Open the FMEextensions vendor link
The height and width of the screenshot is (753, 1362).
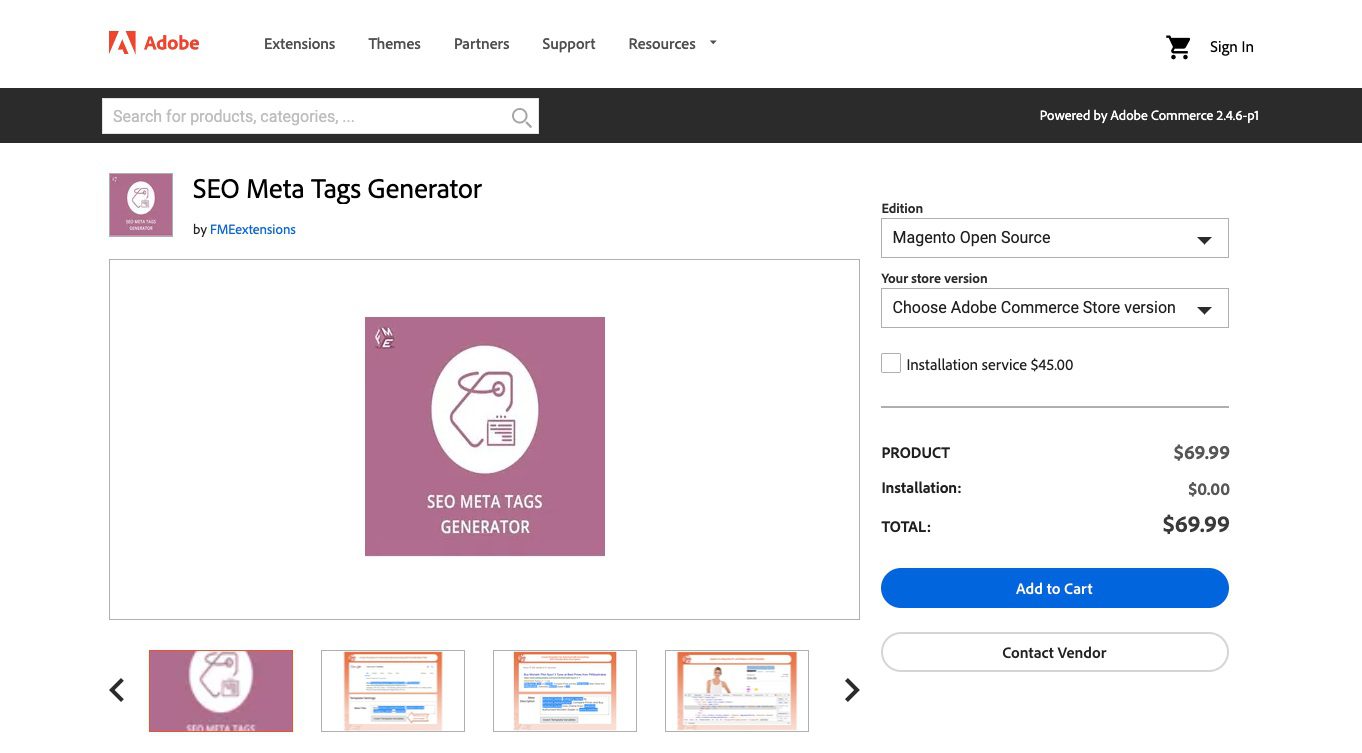pyautogui.click(x=253, y=230)
